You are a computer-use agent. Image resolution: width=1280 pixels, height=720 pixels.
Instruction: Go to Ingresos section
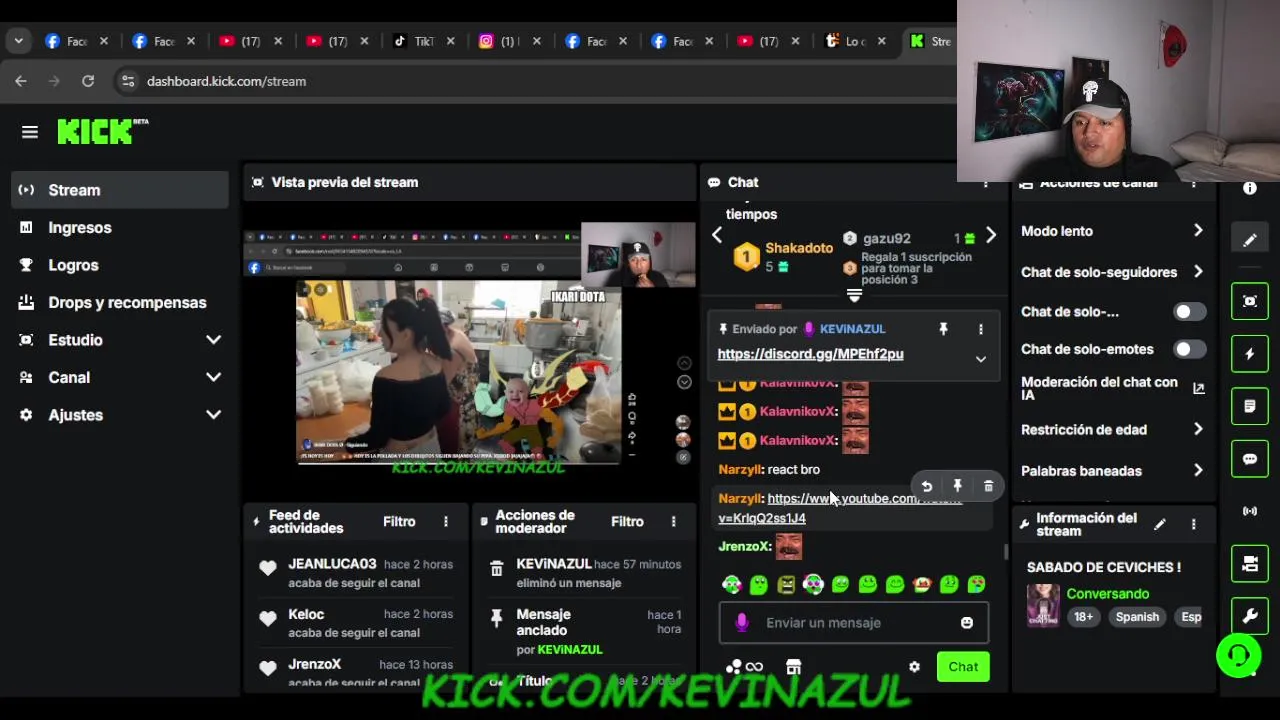tap(120, 228)
